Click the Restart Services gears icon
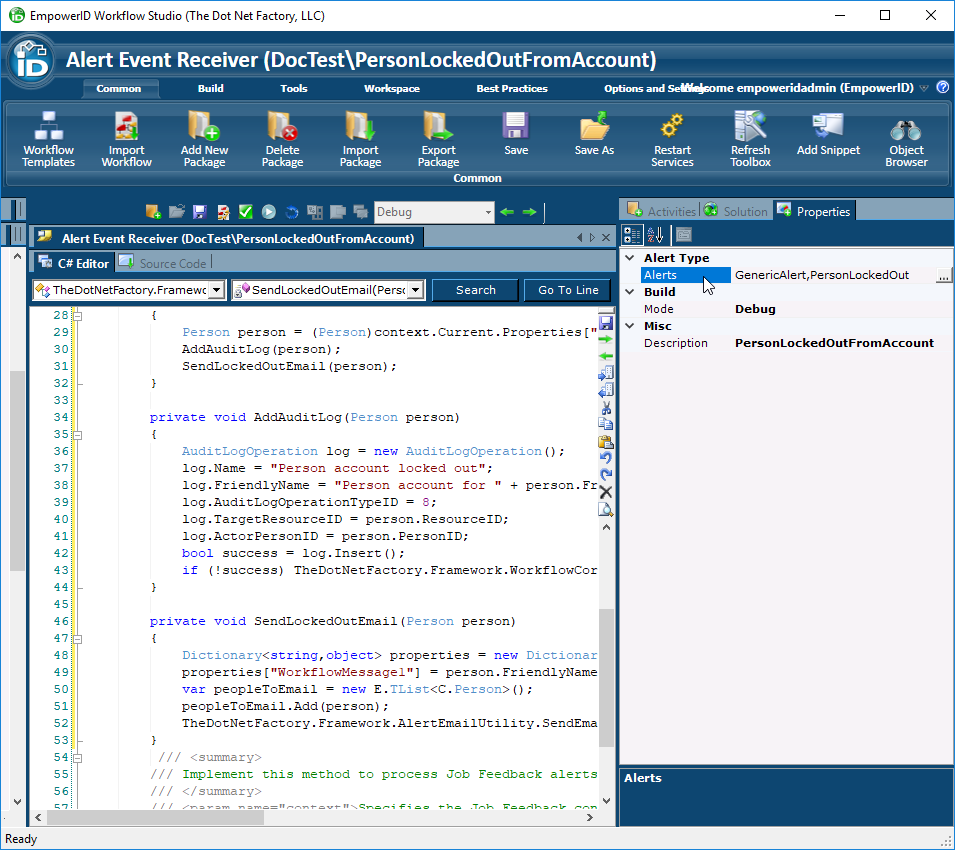The width and height of the screenshot is (955, 850). click(672, 139)
